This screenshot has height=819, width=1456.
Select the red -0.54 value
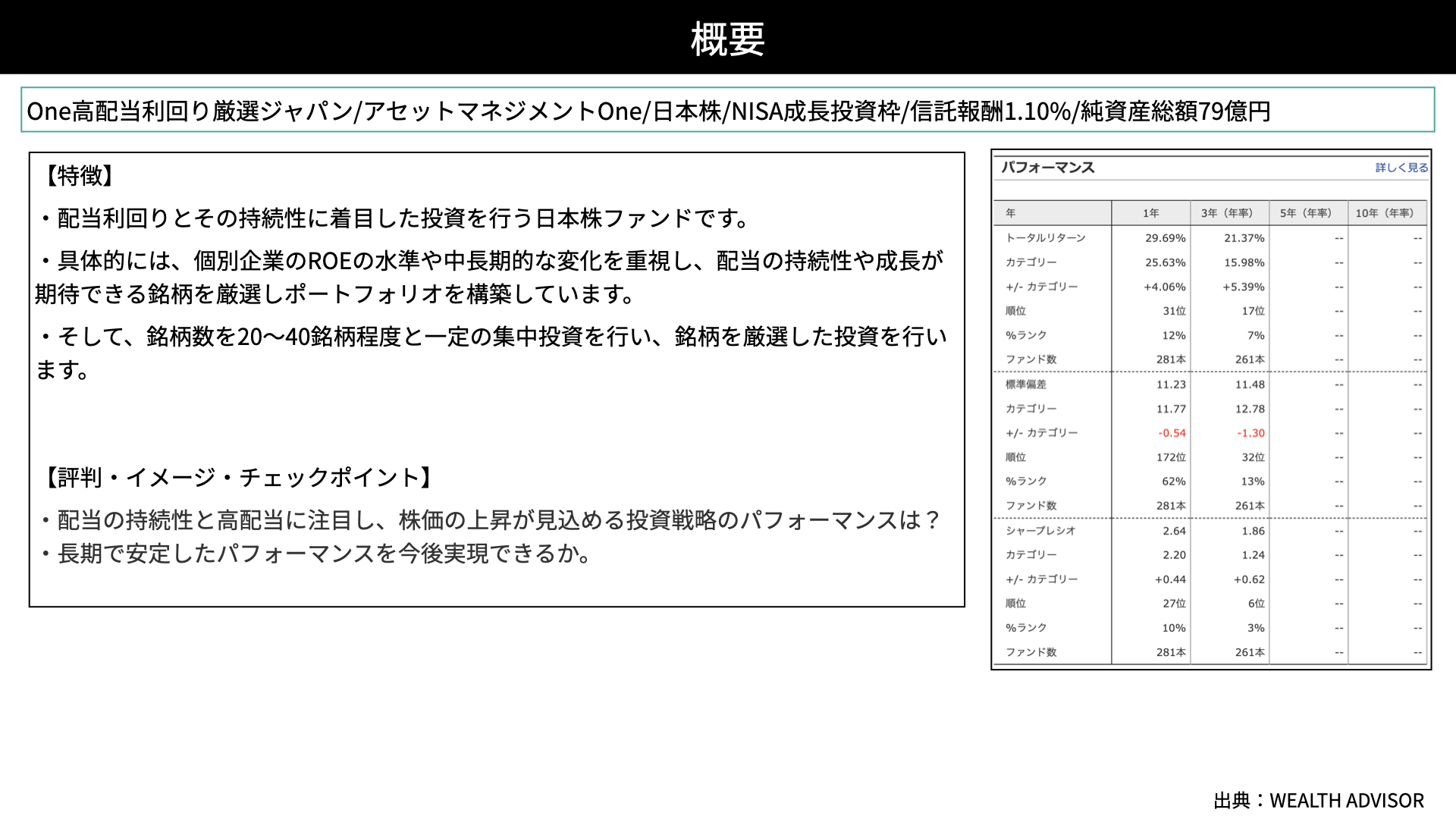1172,433
